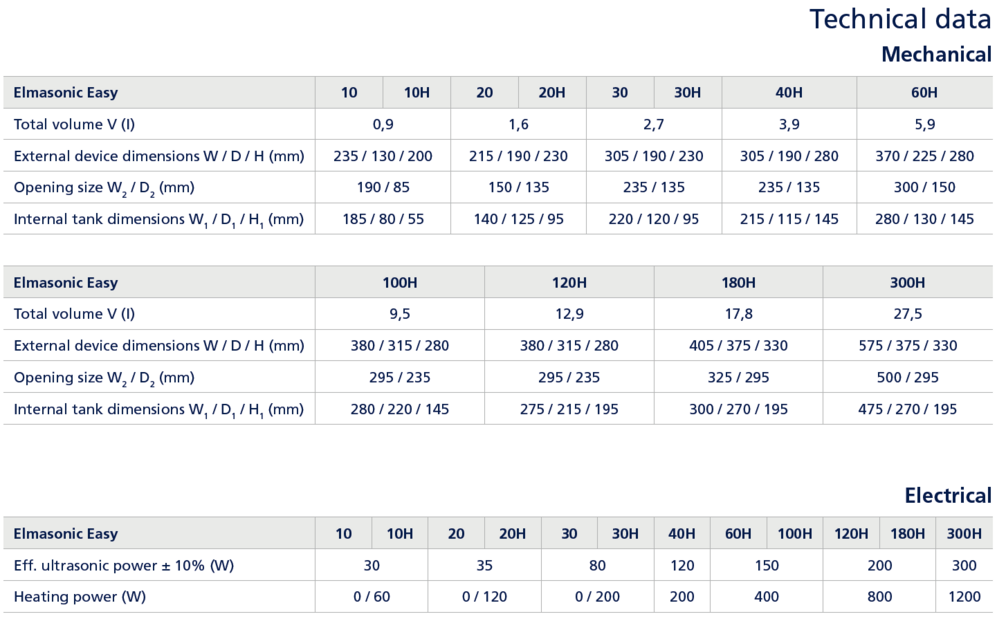Select the 10H column header in first table
This screenshot has height=630, width=997.
point(416,93)
